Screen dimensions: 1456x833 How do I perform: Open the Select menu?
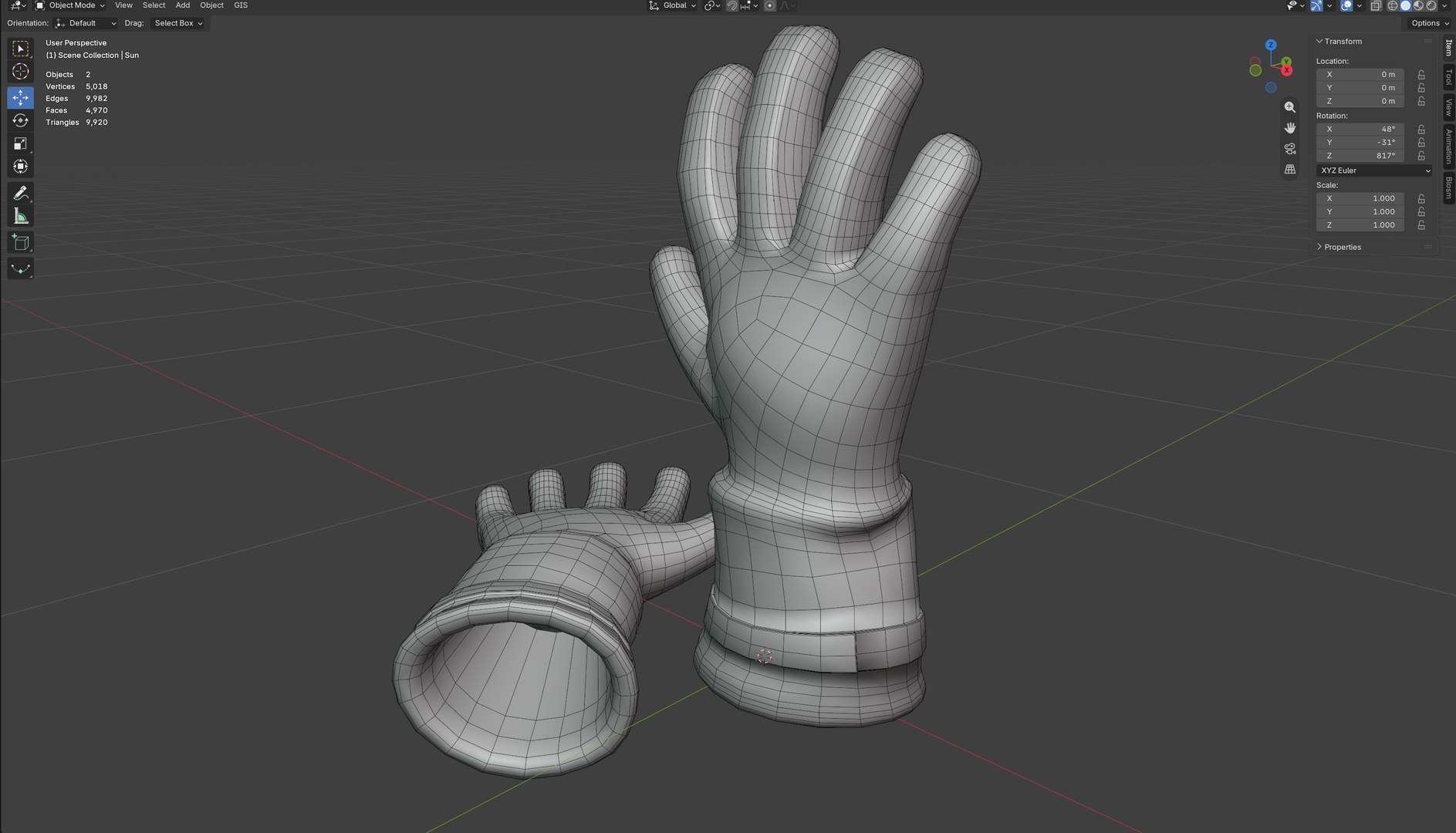pyautogui.click(x=154, y=5)
